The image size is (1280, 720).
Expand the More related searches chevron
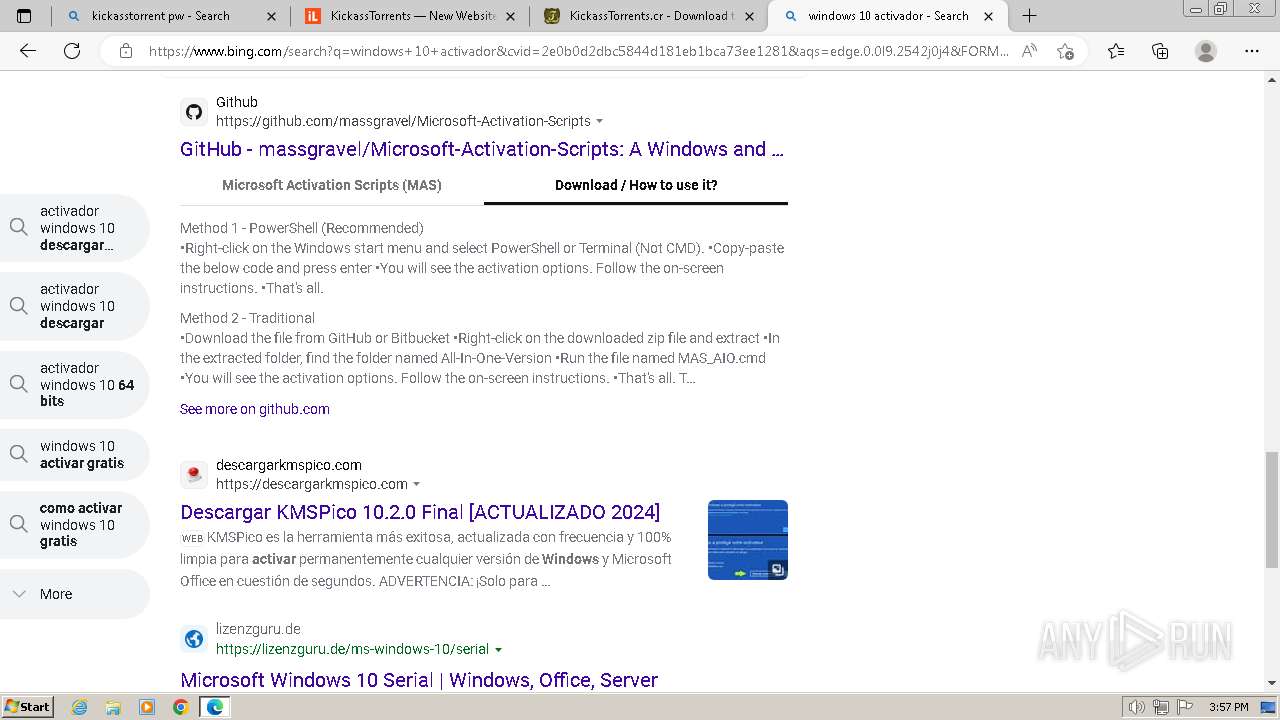click(19, 594)
